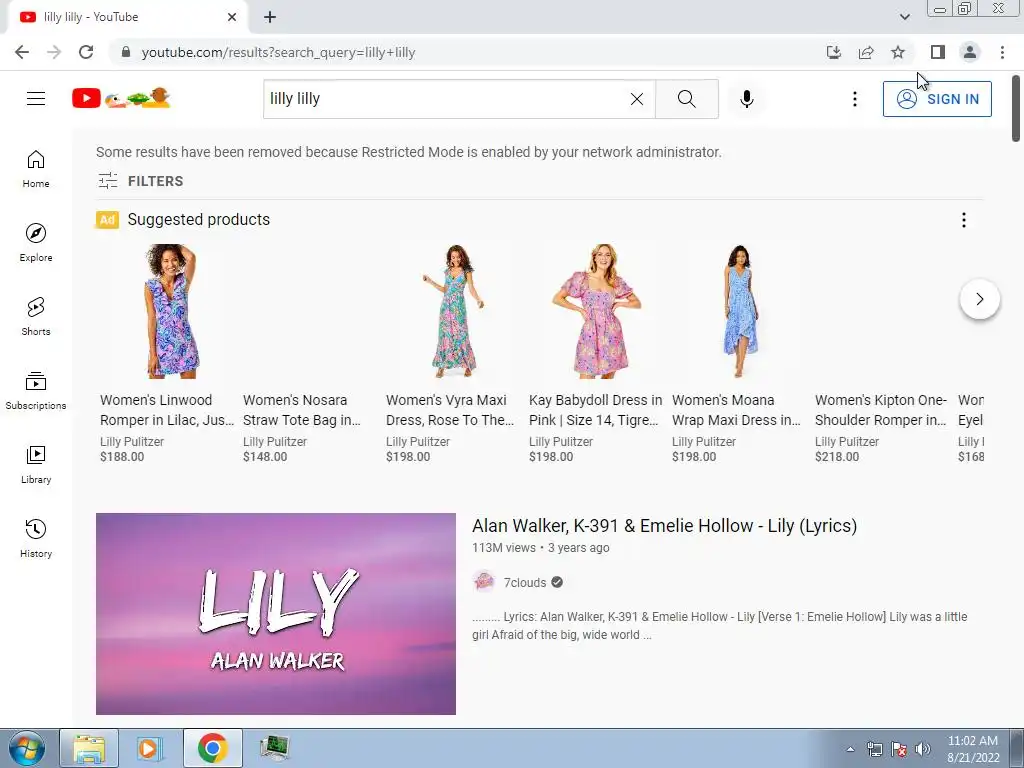The image size is (1024, 768).
Task: Click the install app icon in address bar
Action: click(x=834, y=52)
